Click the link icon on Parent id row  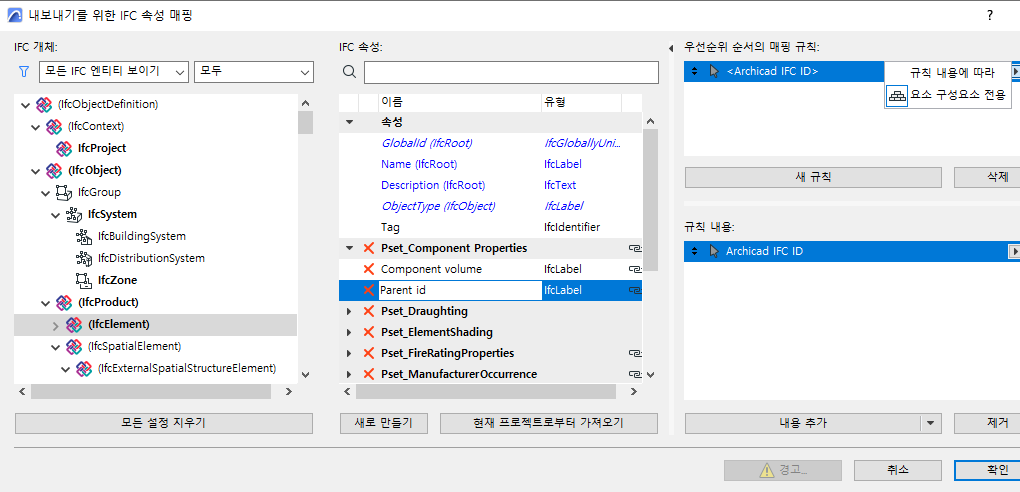[x=634, y=290]
